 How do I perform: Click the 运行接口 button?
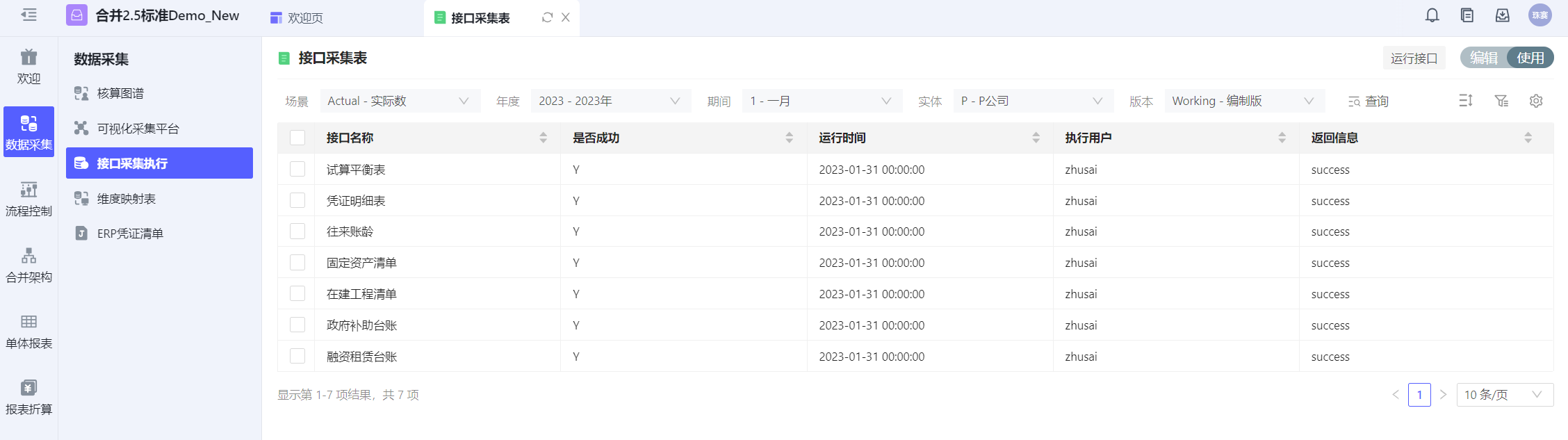[x=1414, y=58]
